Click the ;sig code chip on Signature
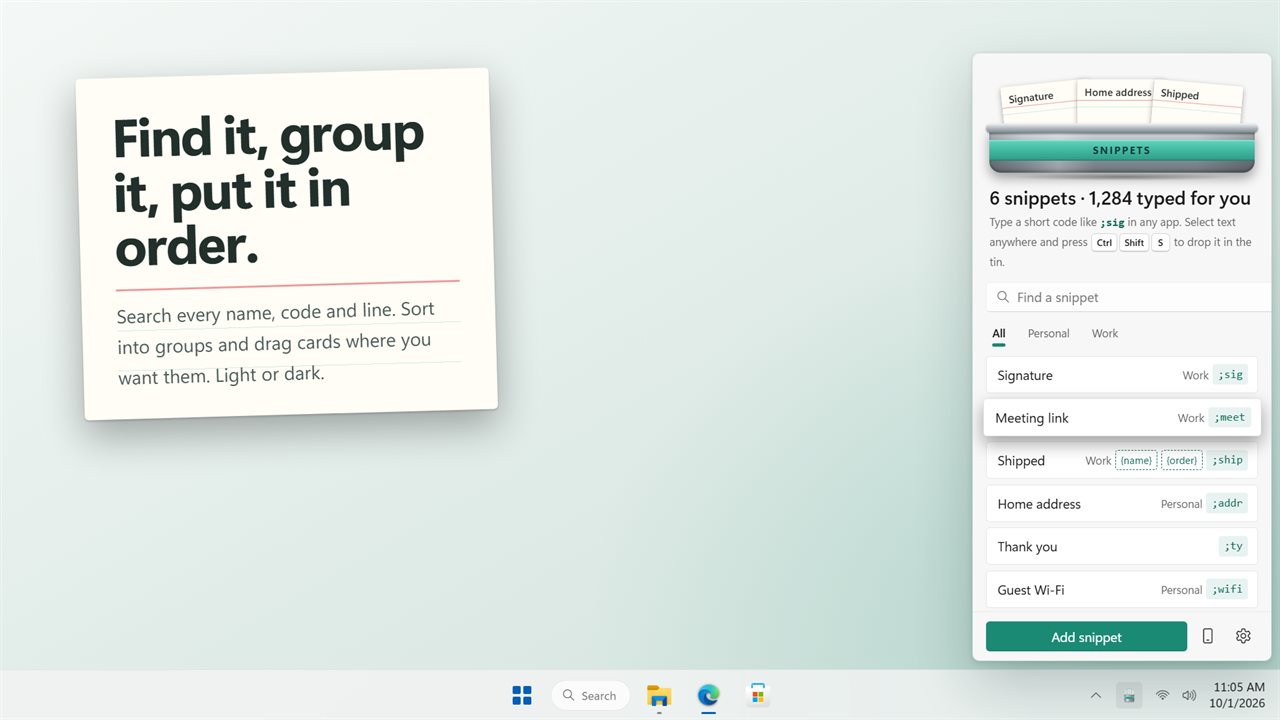The height and width of the screenshot is (720, 1280). (x=1230, y=375)
